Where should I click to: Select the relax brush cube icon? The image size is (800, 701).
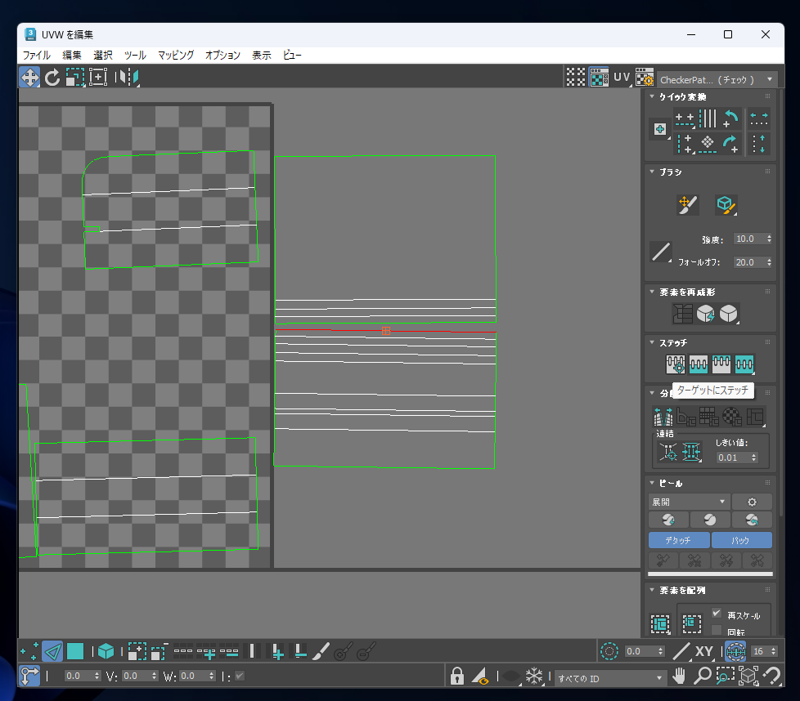click(726, 205)
